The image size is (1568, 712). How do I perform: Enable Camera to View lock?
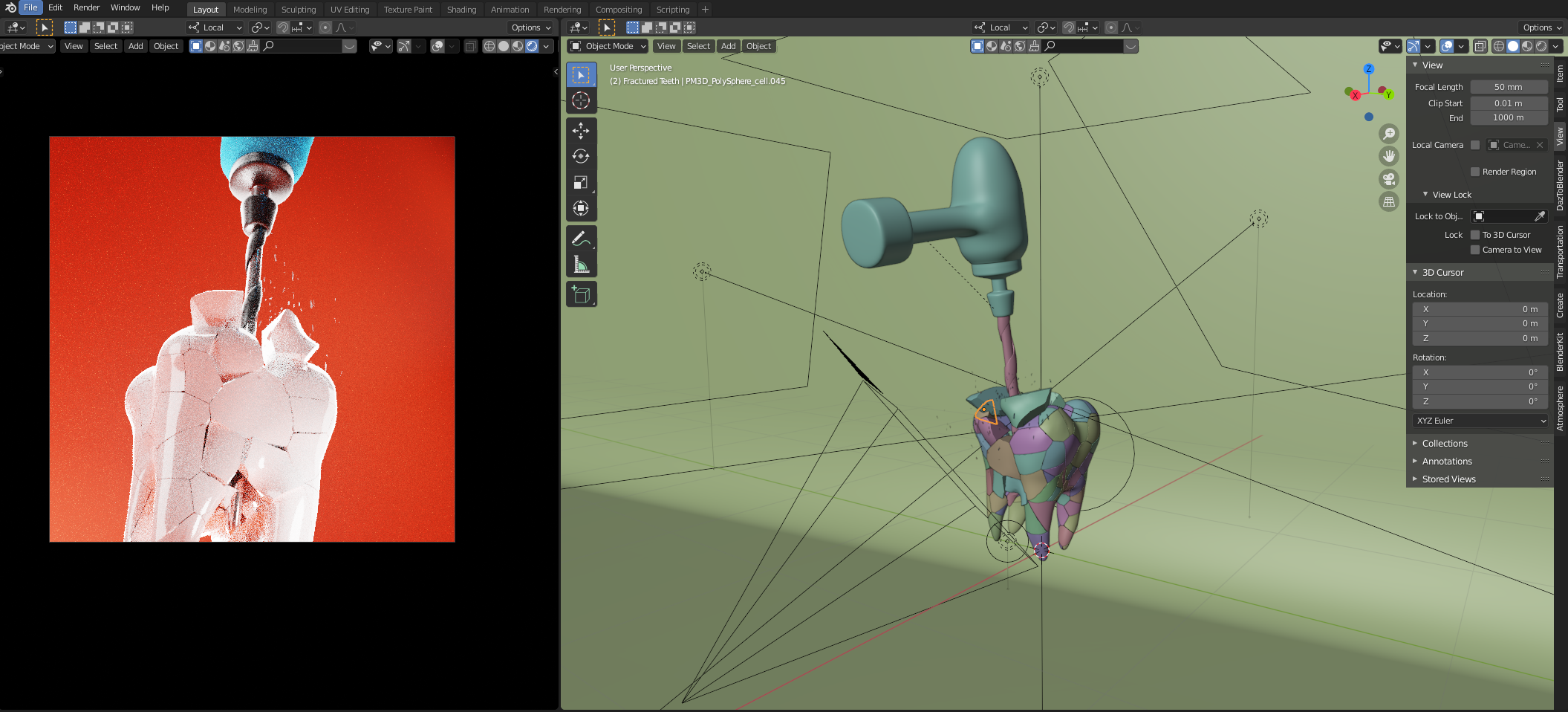click(1475, 250)
